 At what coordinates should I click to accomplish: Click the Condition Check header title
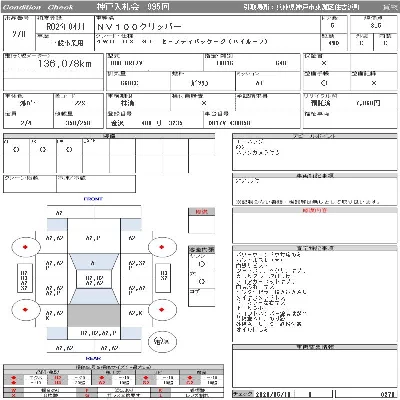(x=38, y=7)
